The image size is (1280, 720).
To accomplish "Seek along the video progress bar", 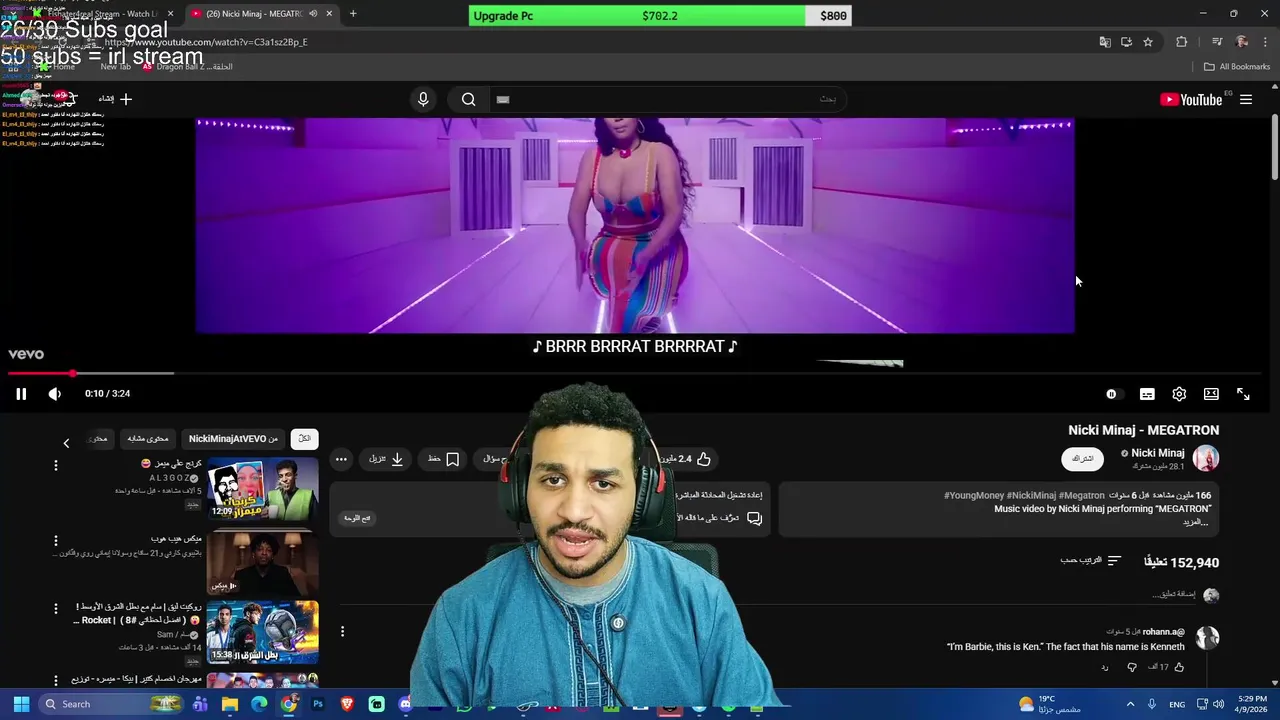I will point(640,374).
